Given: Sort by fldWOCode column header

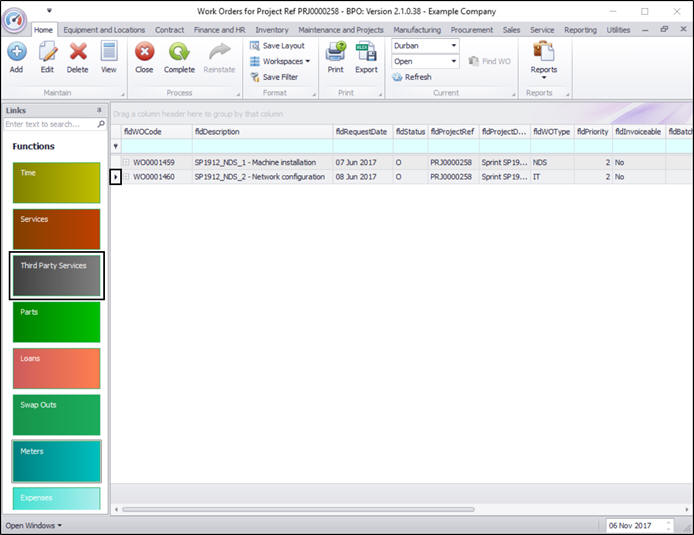Looking at the screenshot, I should pos(157,131).
